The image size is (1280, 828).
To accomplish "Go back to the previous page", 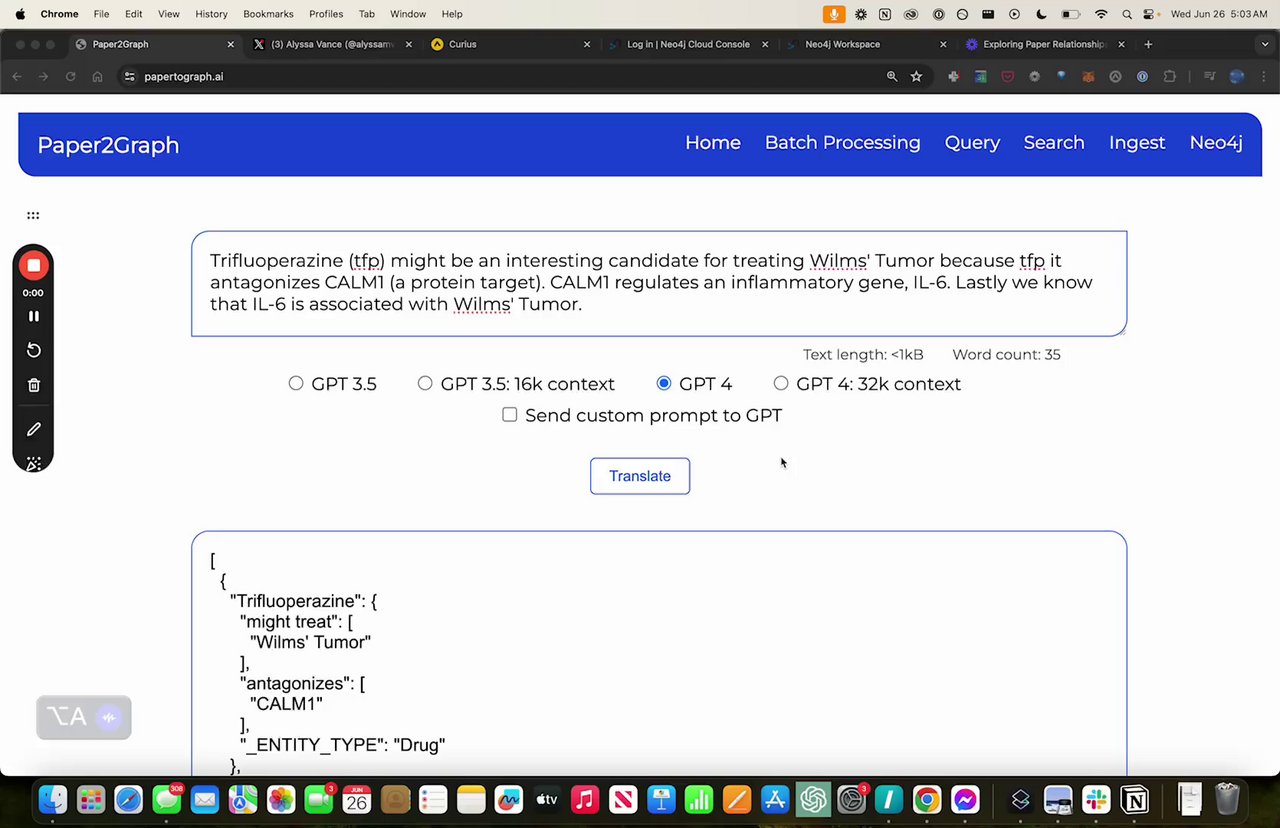I will click(x=17, y=76).
